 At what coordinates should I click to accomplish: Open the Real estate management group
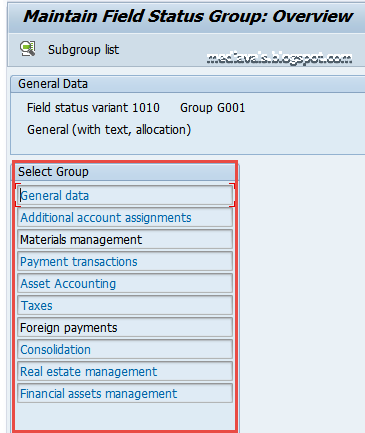pyautogui.click(x=125, y=372)
